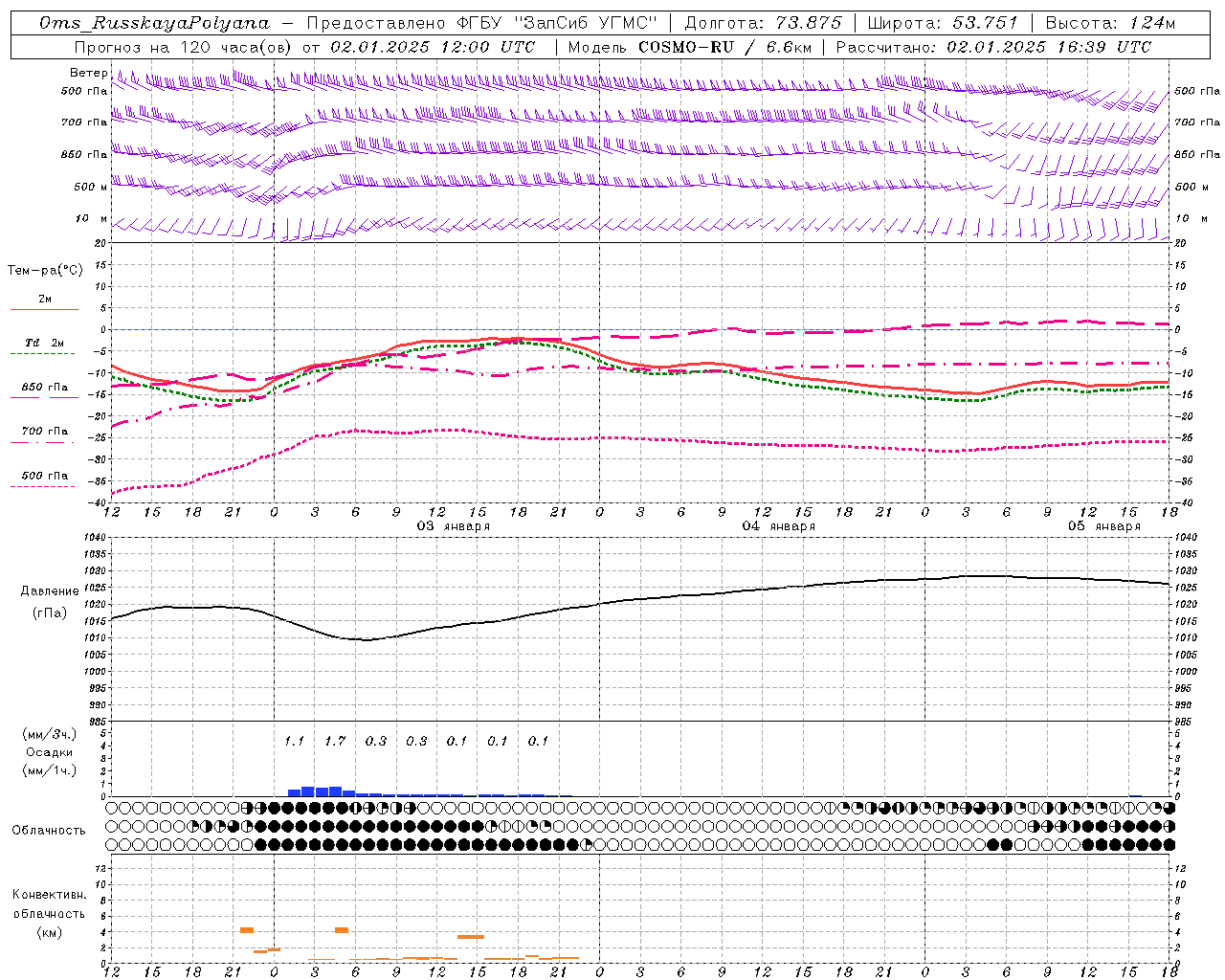The height and width of the screenshot is (980, 1225).
Task: Click the station name Oms_RusskayaPolyana in header
Action: [155, 23]
